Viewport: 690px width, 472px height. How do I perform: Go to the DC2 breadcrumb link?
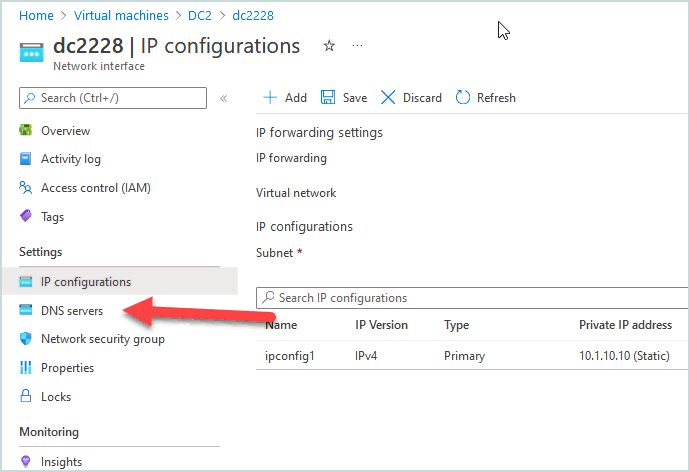[200, 15]
